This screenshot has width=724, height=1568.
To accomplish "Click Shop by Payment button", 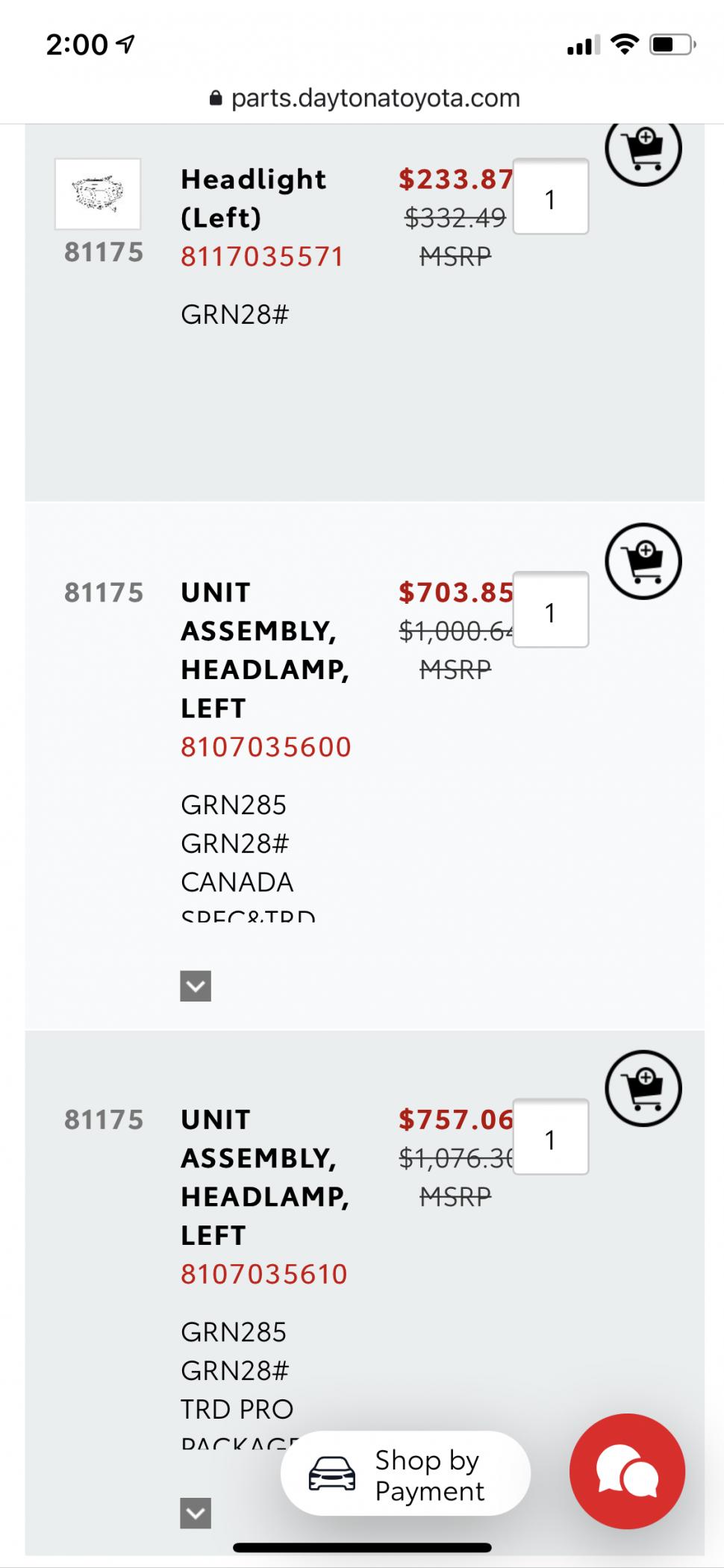I will pos(405,1473).
